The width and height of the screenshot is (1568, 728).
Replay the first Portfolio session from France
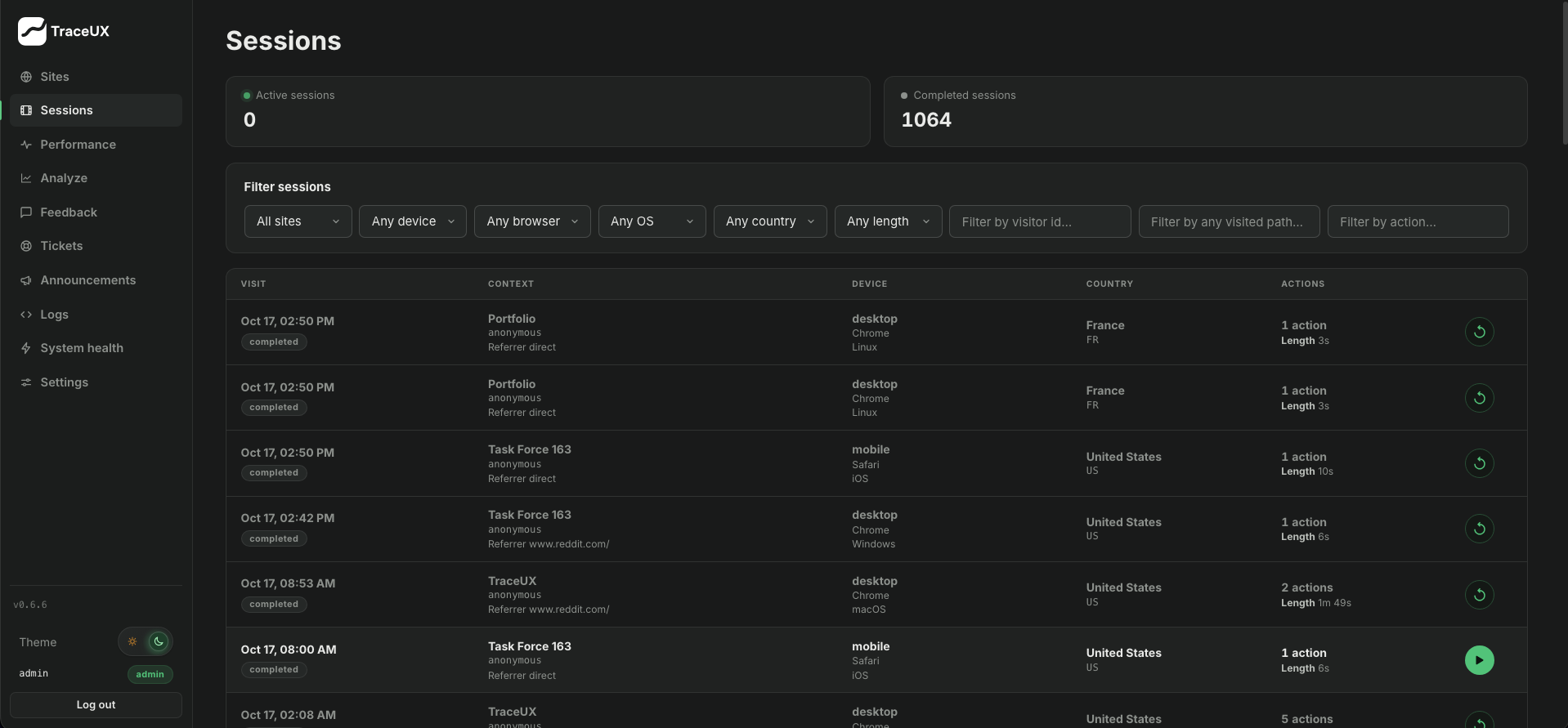pyautogui.click(x=1479, y=332)
